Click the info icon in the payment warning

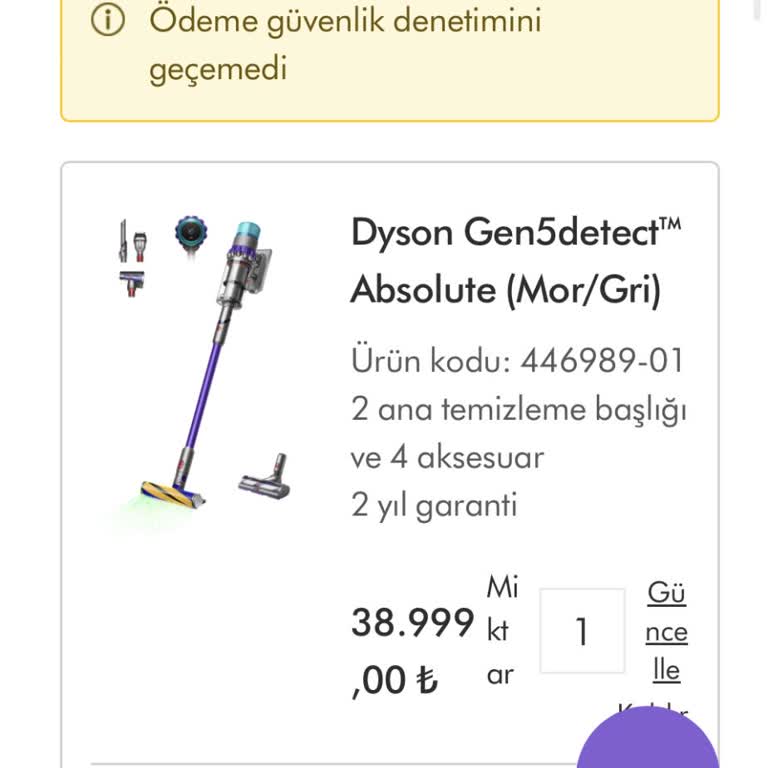107,22
